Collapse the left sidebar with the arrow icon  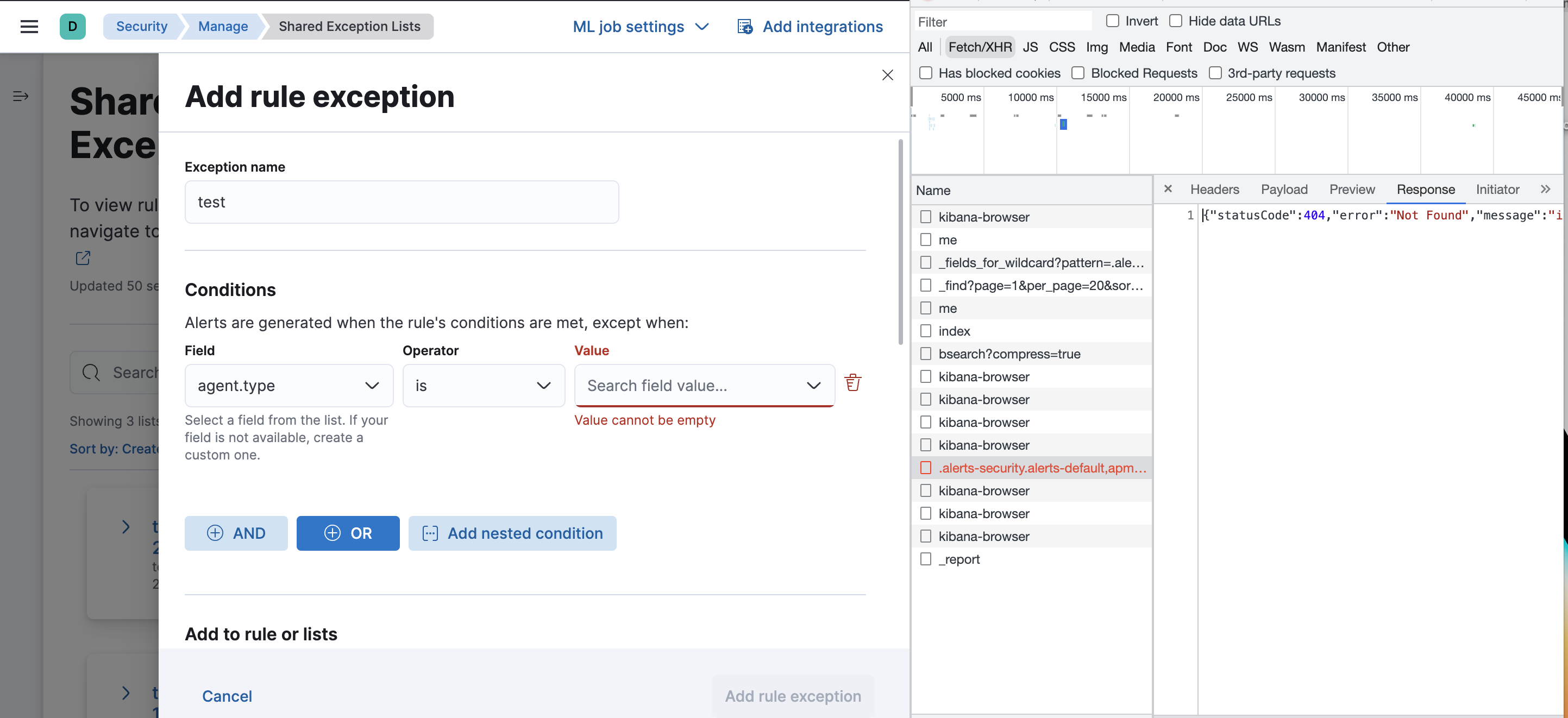click(x=20, y=96)
